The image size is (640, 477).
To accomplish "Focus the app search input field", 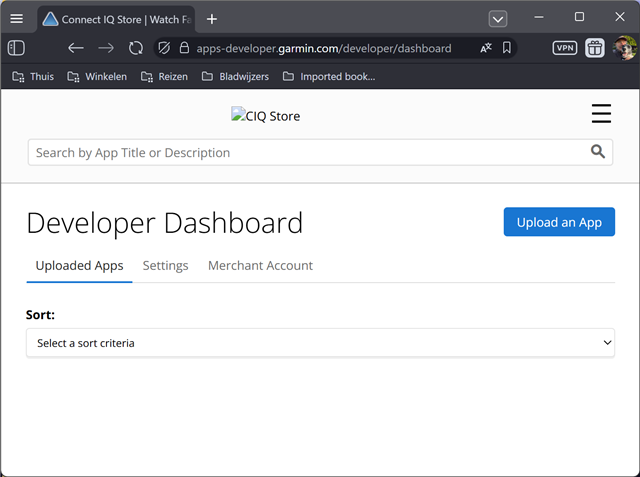I will click(x=300, y=152).
